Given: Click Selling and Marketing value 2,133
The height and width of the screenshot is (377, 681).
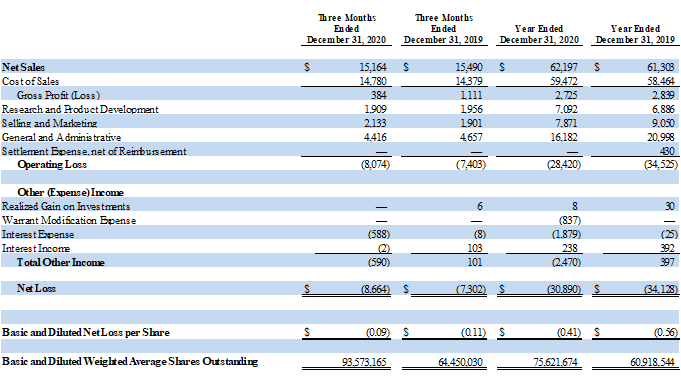Looking at the screenshot, I should click(376, 123).
